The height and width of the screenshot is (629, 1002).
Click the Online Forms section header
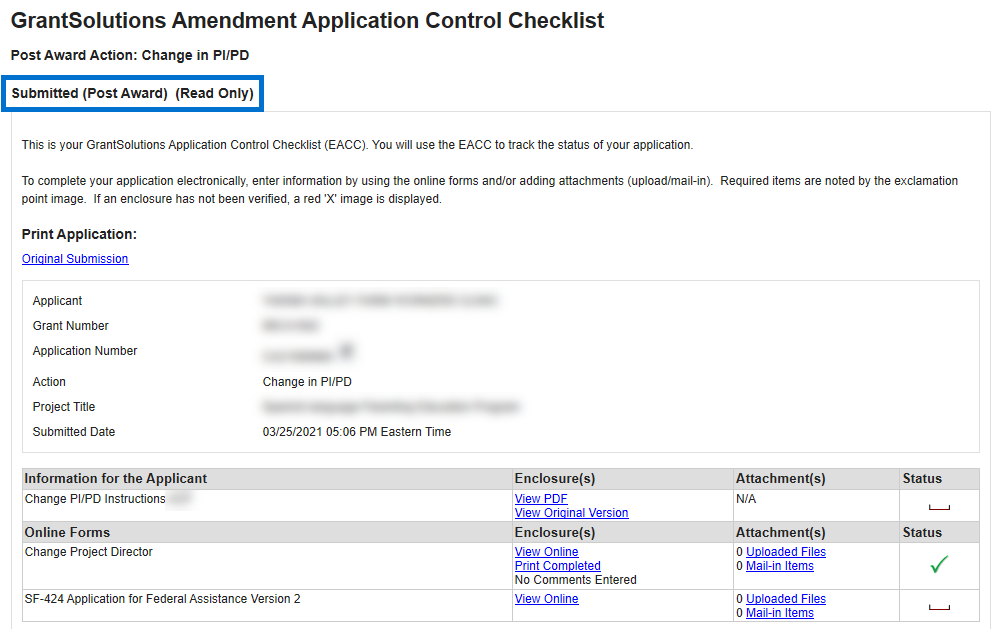(x=67, y=533)
